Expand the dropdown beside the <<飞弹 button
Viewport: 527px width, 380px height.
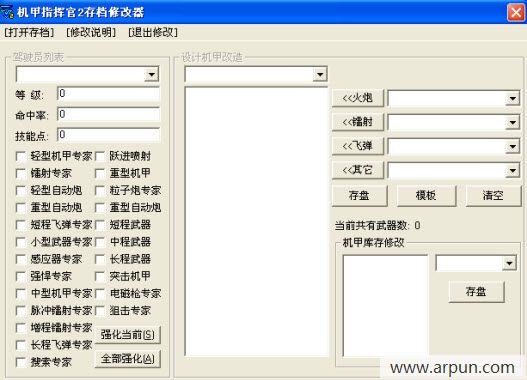pos(513,146)
